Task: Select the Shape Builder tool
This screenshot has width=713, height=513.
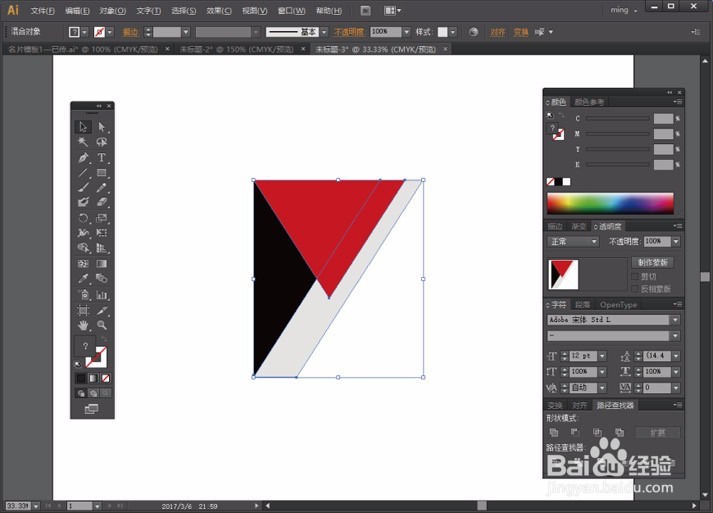Action: pyautogui.click(x=83, y=248)
